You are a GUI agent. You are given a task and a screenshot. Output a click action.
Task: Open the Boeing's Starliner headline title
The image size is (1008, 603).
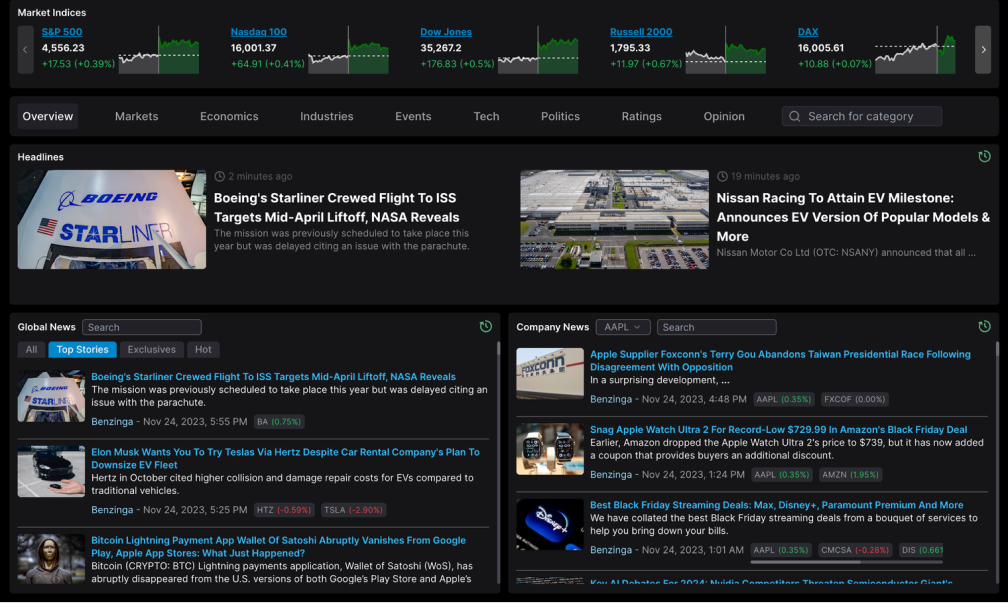pos(336,208)
